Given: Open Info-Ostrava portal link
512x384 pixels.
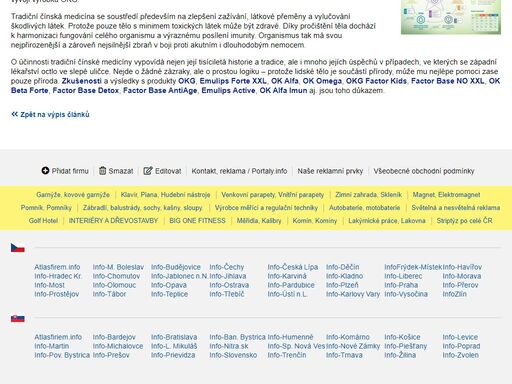Looking at the screenshot, I should click(229, 285).
